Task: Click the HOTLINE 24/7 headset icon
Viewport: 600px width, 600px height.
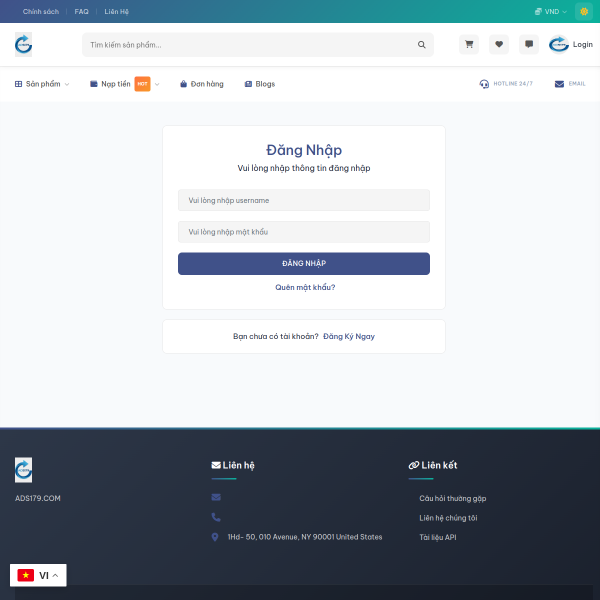Action: [x=484, y=84]
